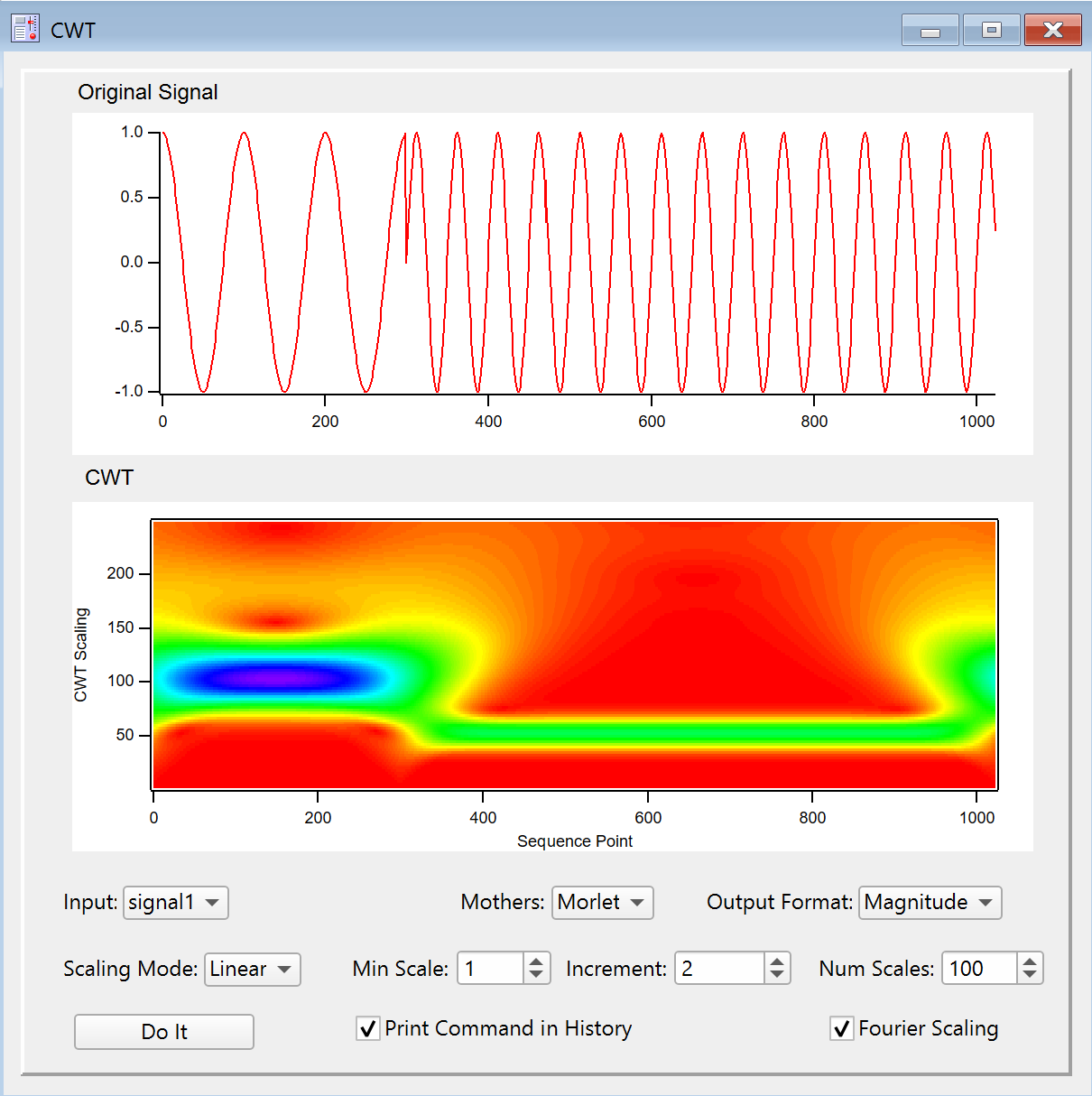Image resolution: width=1092 pixels, height=1096 pixels.
Task: Uncheck the Fourier Scaling option
Action: coord(842,1028)
